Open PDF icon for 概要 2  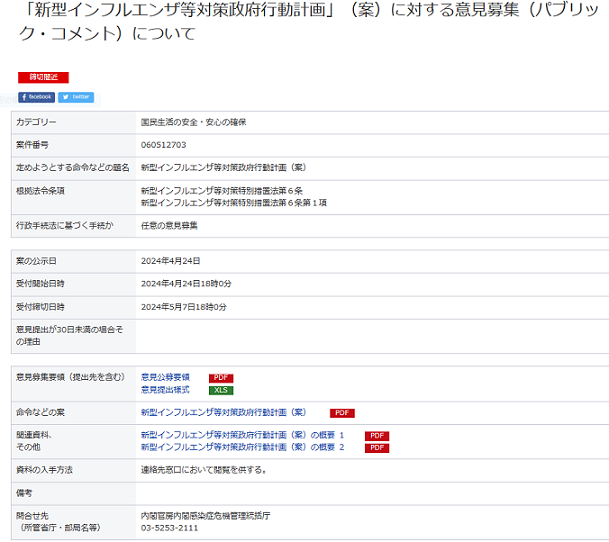coord(376,448)
